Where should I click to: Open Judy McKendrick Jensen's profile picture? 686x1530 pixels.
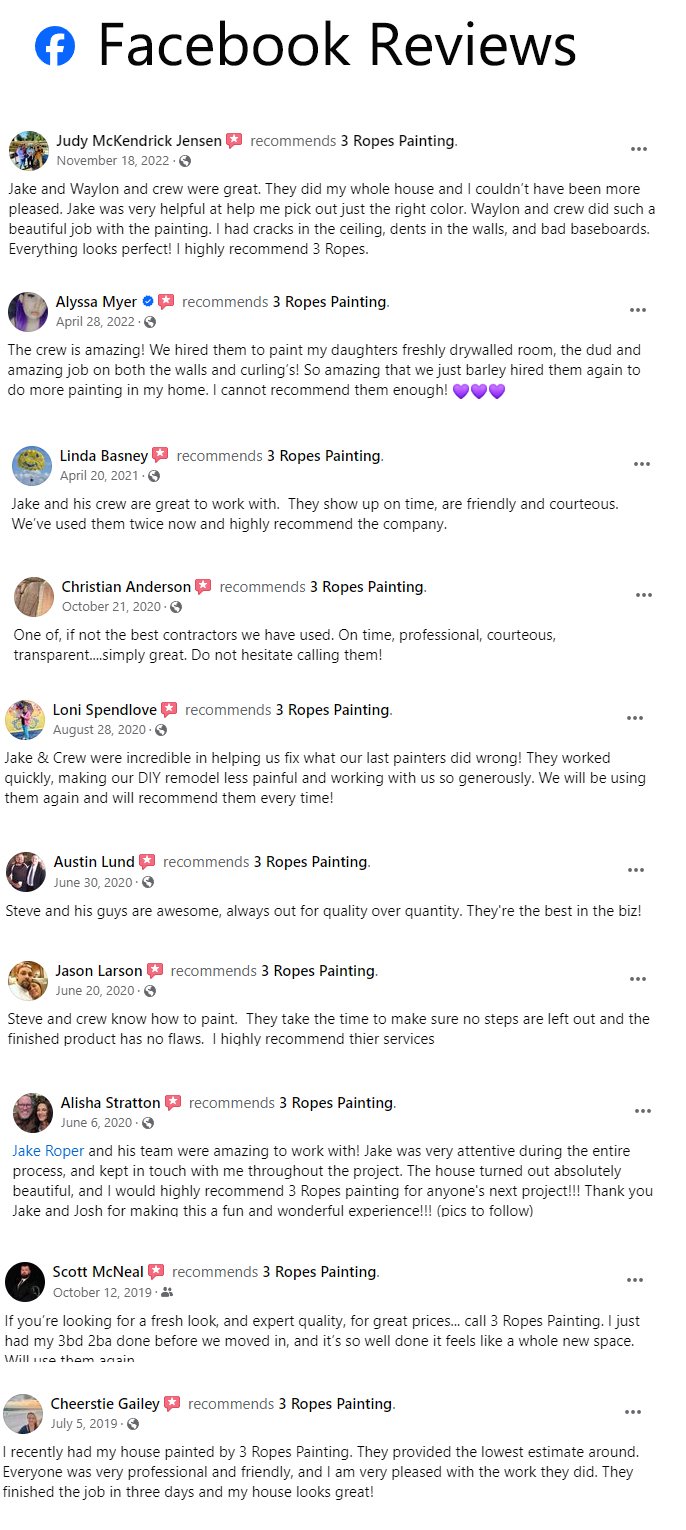(x=29, y=151)
